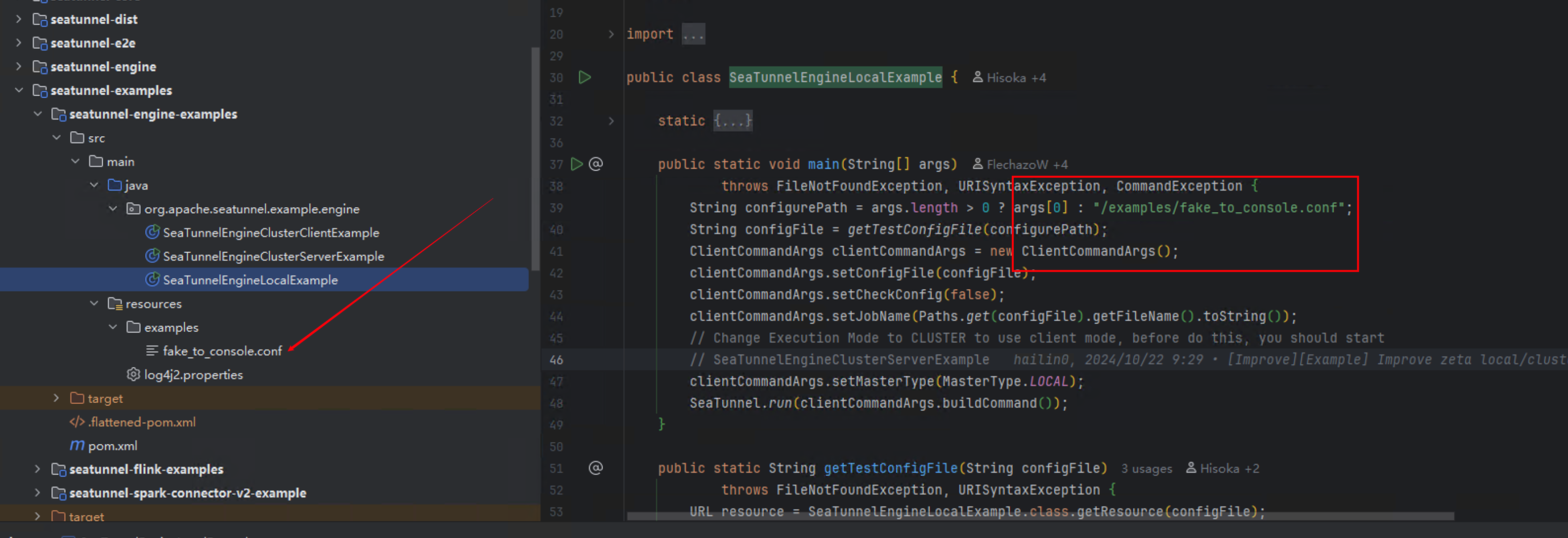The width and height of the screenshot is (1568, 538).
Task: Click the project tree vertical scrollbar
Action: click(x=535, y=159)
